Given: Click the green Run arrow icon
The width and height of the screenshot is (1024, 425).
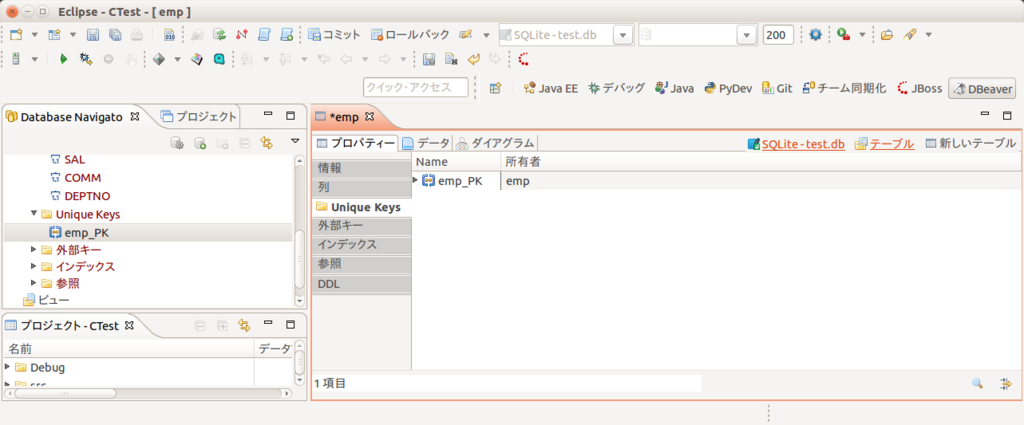Looking at the screenshot, I should pyautogui.click(x=63, y=59).
